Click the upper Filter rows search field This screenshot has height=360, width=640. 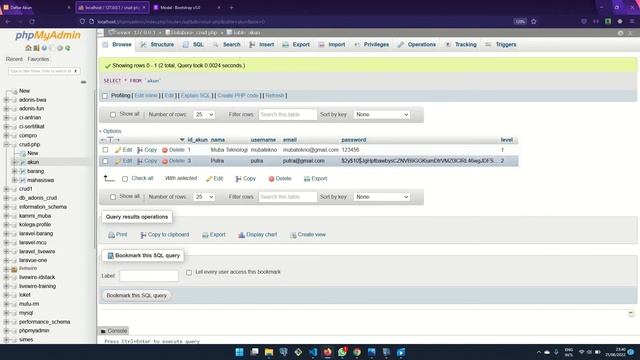288,115
